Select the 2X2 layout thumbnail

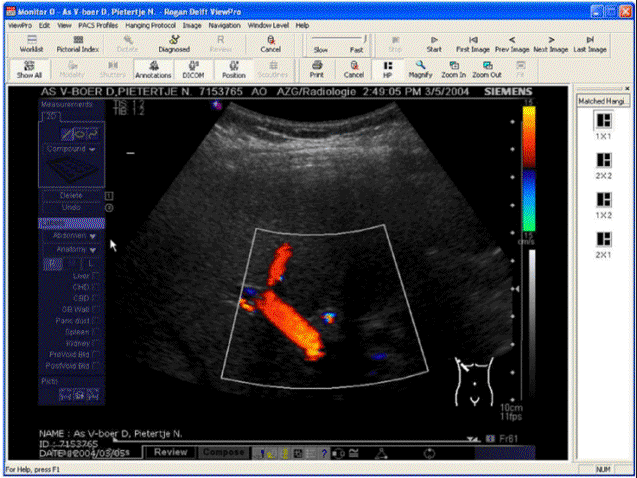pos(604,159)
